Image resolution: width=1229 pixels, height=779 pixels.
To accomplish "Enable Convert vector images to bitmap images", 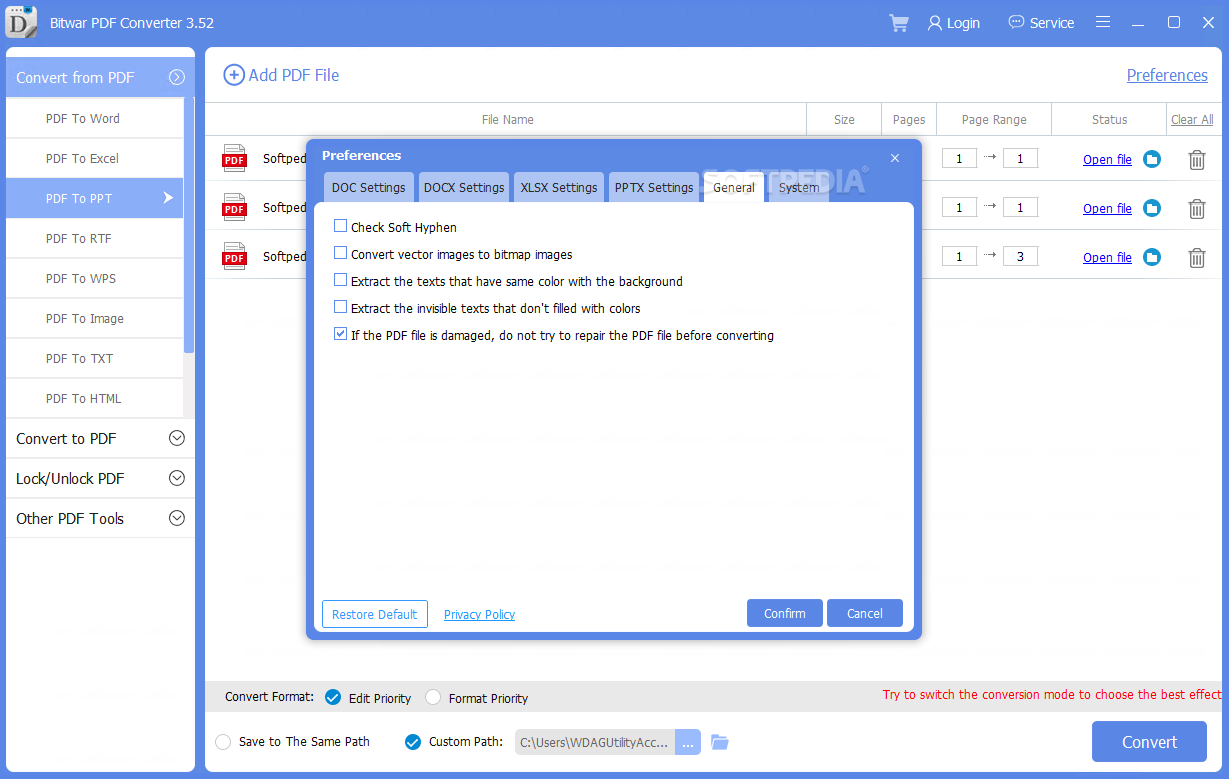I will point(341,254).
